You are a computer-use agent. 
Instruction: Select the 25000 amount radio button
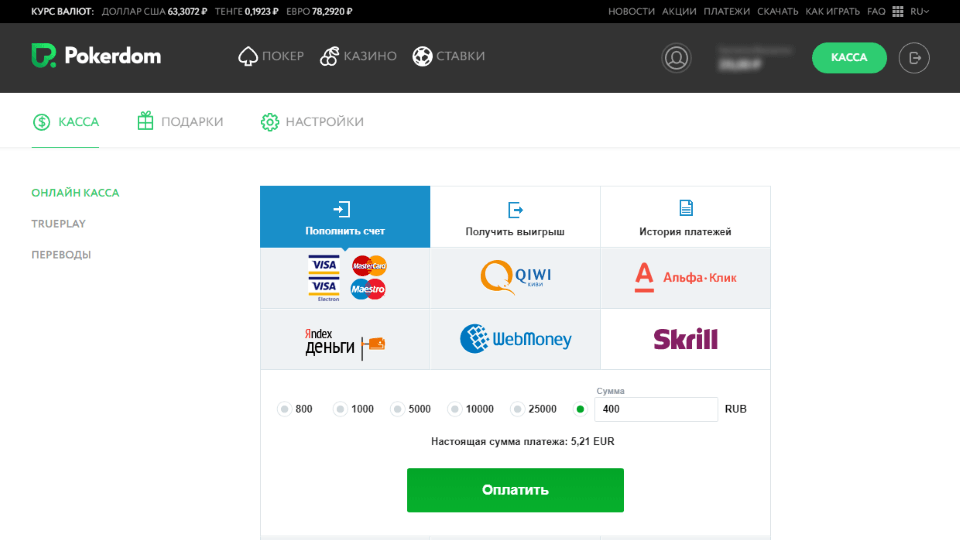[517, 409]
